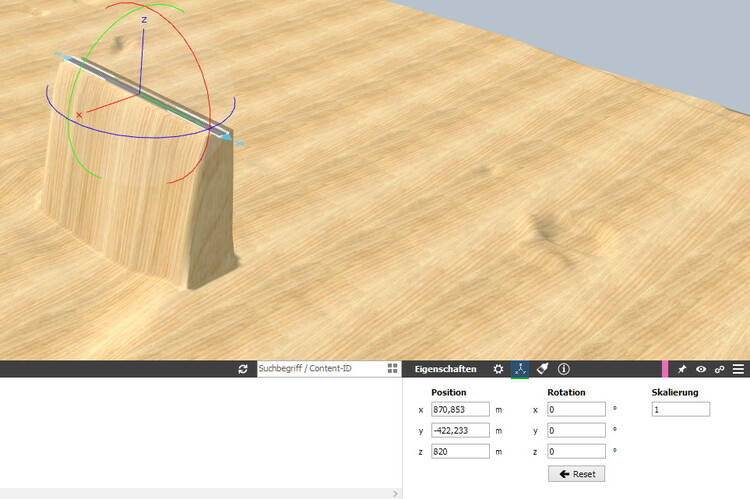The image size is (750, 499).
Task: Click the Rotation x input field
Action: (577, 409)
